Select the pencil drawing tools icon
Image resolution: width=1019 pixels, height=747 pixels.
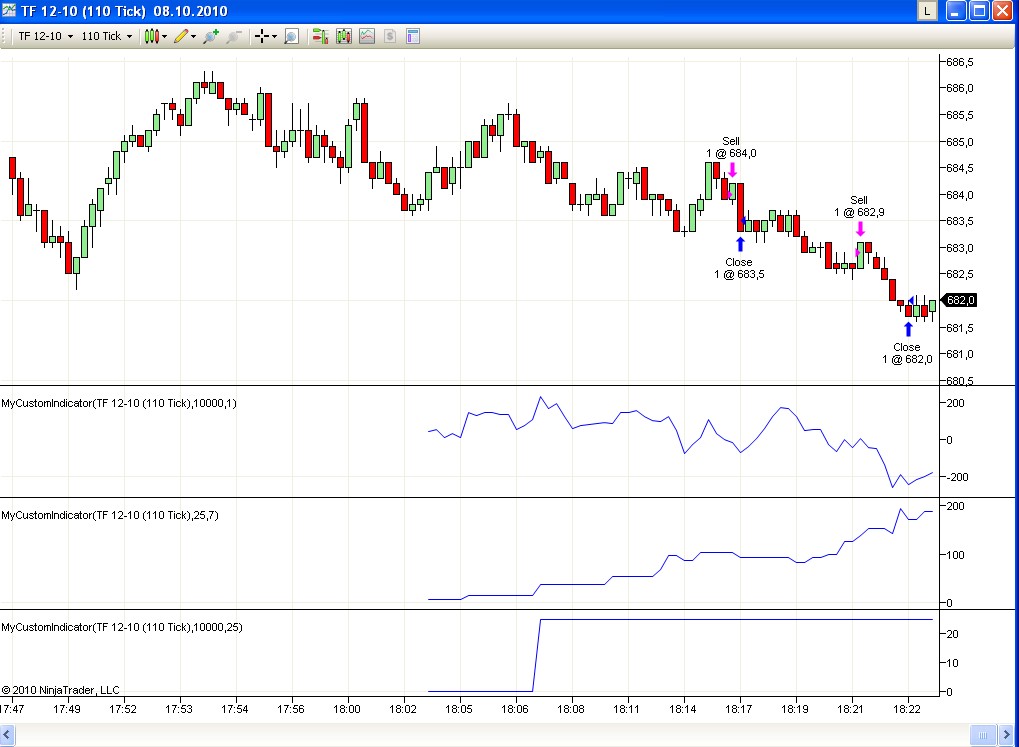click(x=182, y=36)
